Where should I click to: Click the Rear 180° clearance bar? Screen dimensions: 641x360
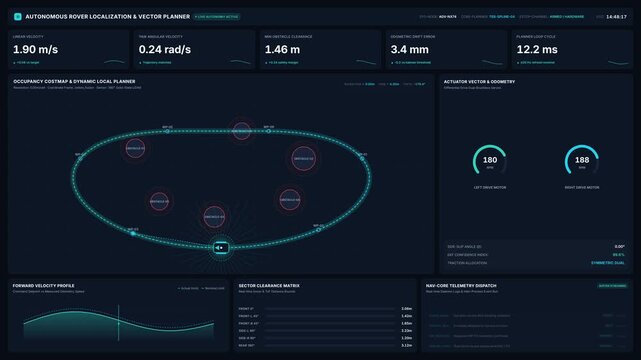[330, 345]
